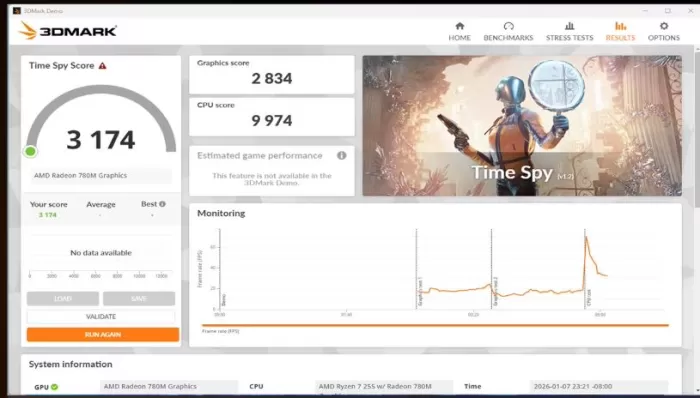The height and width of the screenshot is (398, 700).
Task: Click the Your score value 3 174
Action: pos(48,215)
